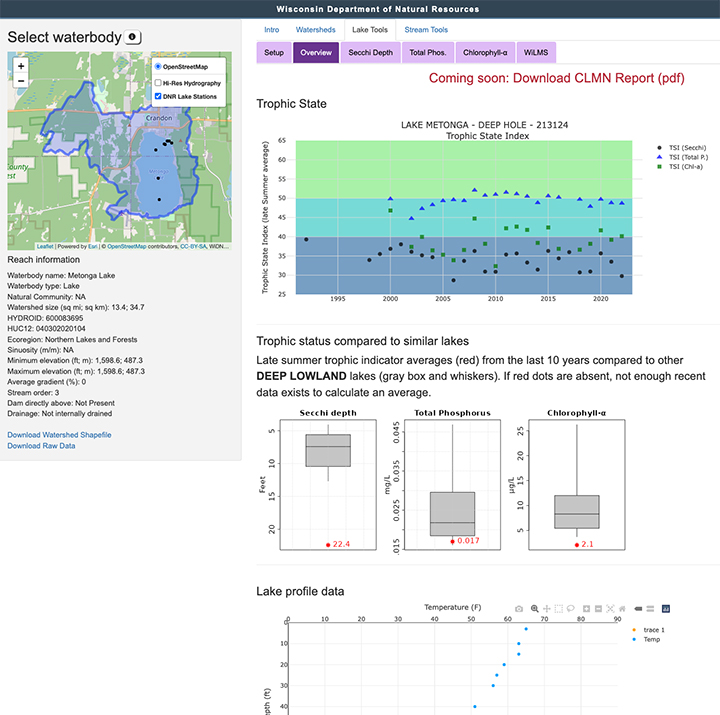720x715 pixels.
Task: Click the red 22.4 Secchi value
Action: point(341,544)
